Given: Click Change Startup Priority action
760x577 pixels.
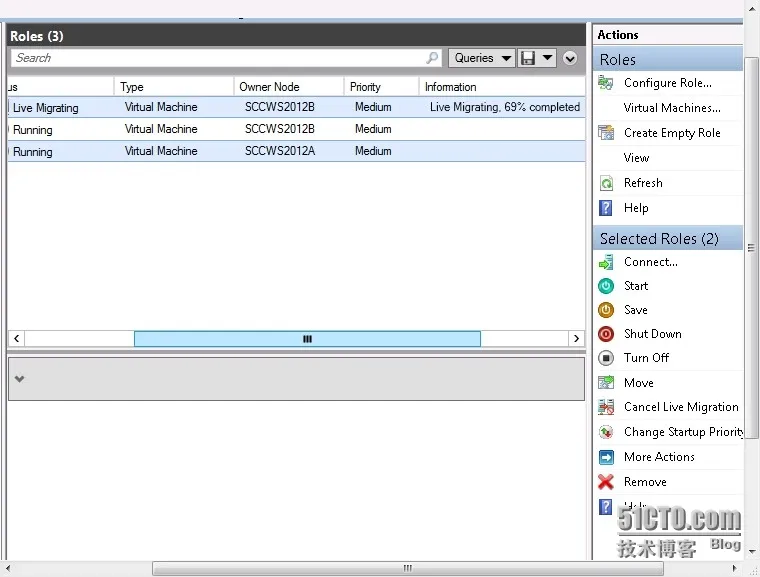Looking at the screenshot, I should pos(683,432).
